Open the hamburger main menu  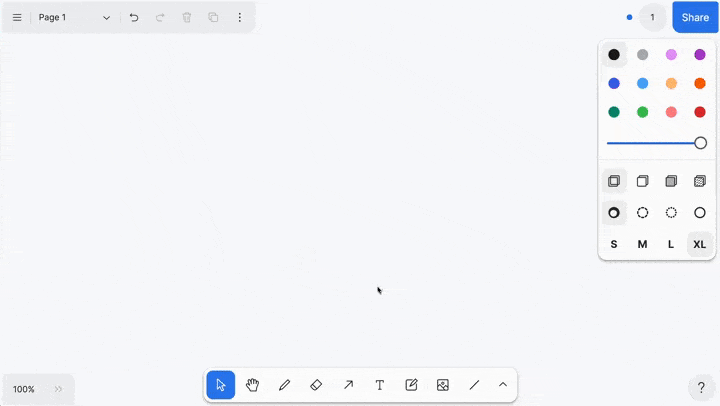17,17
